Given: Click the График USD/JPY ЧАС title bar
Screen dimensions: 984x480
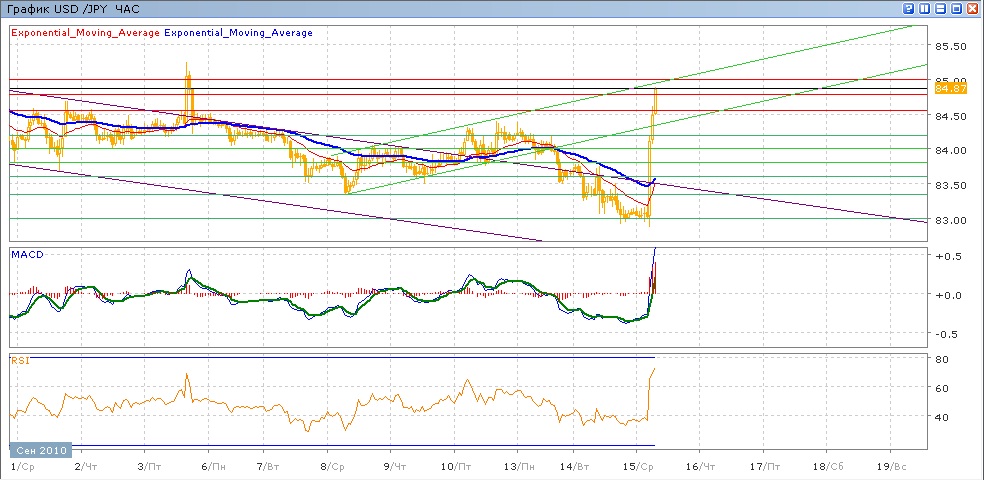Looking at the screenshot, I should tap(72, 8).
